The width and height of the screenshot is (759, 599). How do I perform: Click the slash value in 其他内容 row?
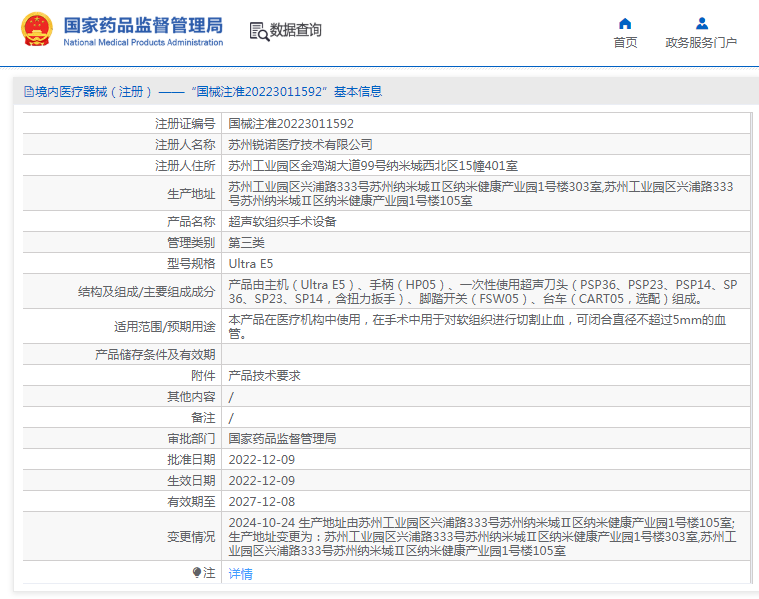tap(231, 397)
